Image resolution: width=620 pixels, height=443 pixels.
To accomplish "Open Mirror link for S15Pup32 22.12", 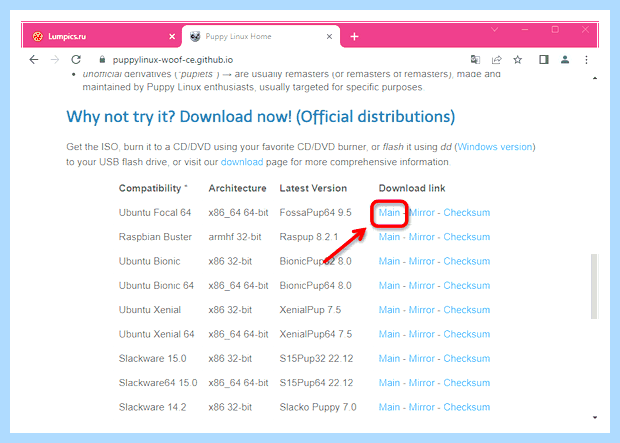I will [422, 359].
